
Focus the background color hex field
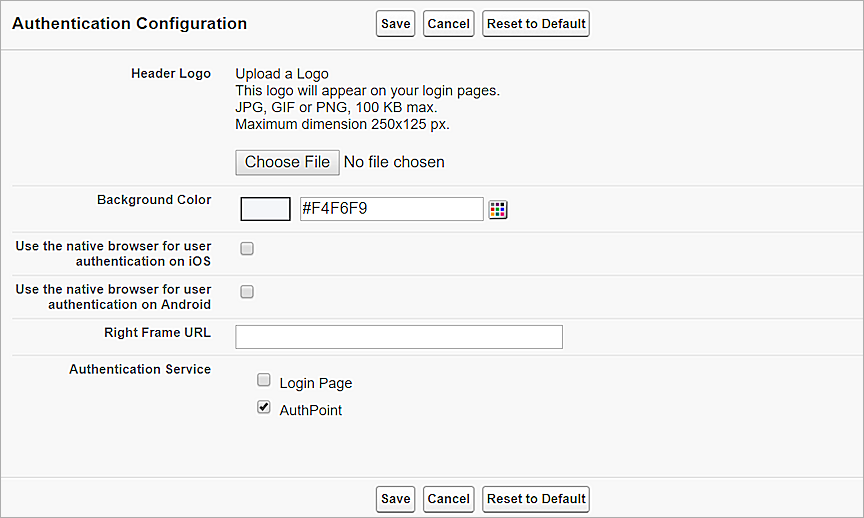pyautogui.click(x=391, y=209)
